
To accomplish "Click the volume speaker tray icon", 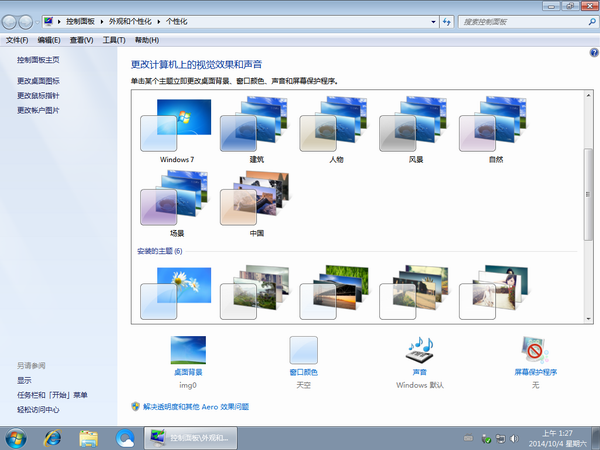I will (x=515, y=439).
